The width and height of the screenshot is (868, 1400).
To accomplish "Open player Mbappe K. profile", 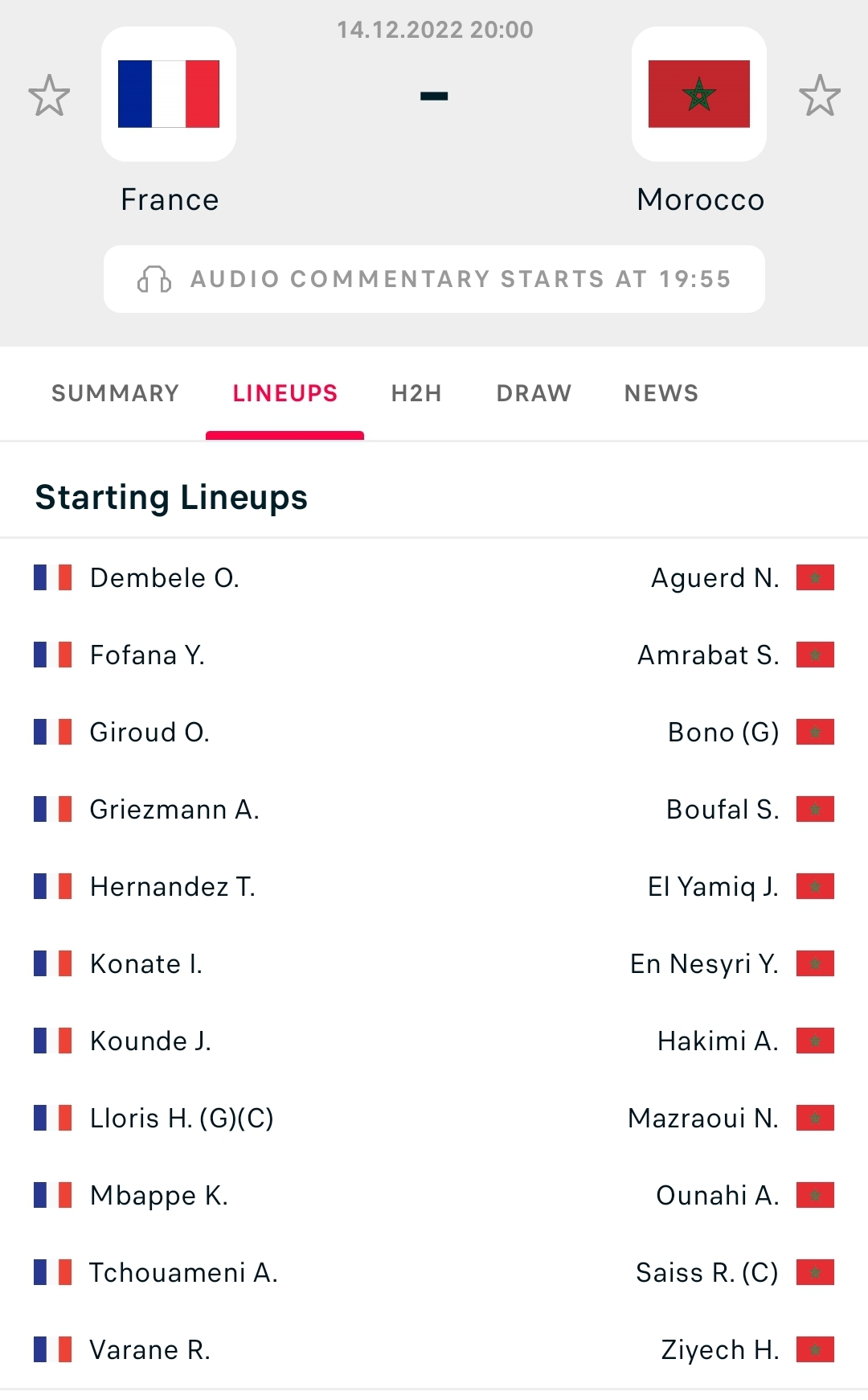I will coord(159,1195).
